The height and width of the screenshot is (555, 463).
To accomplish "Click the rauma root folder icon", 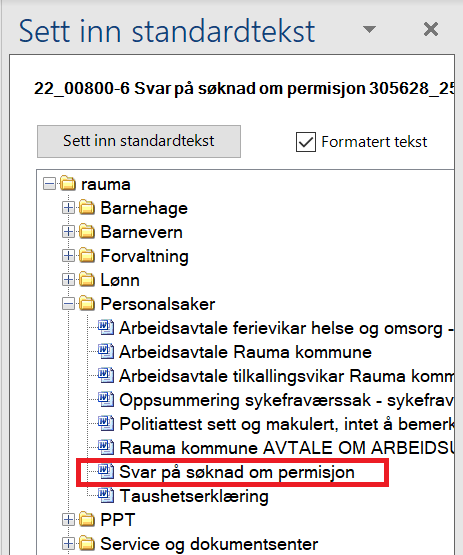I will (x=68, y=184).
